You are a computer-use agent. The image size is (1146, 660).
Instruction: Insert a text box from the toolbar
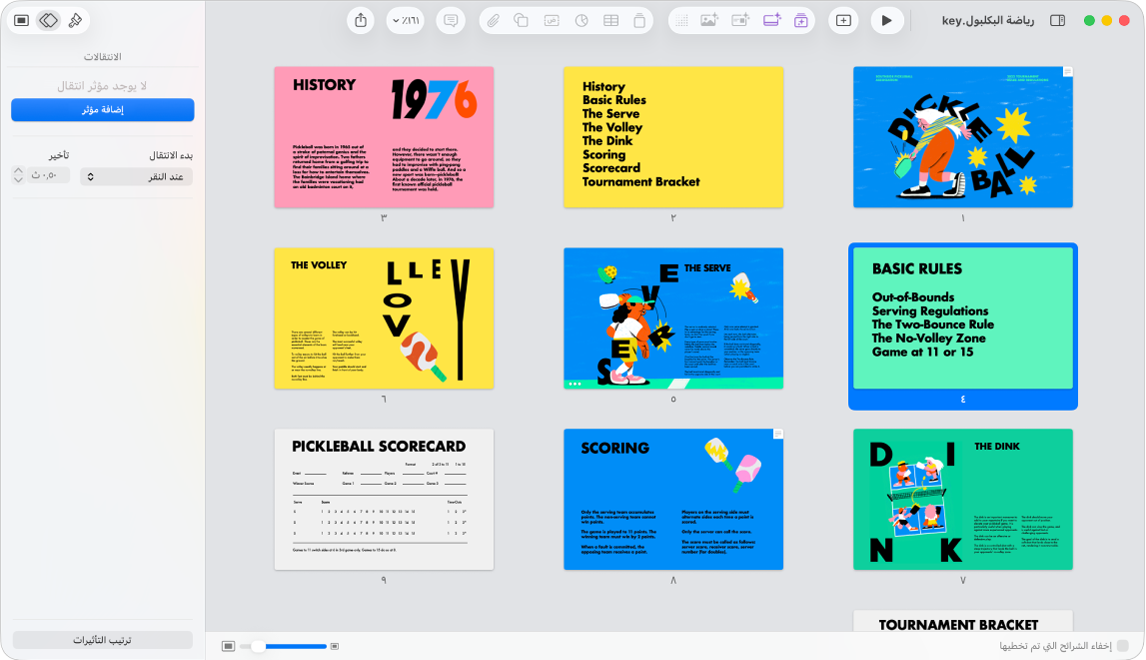pyautogui.click(x=552, y=20)
